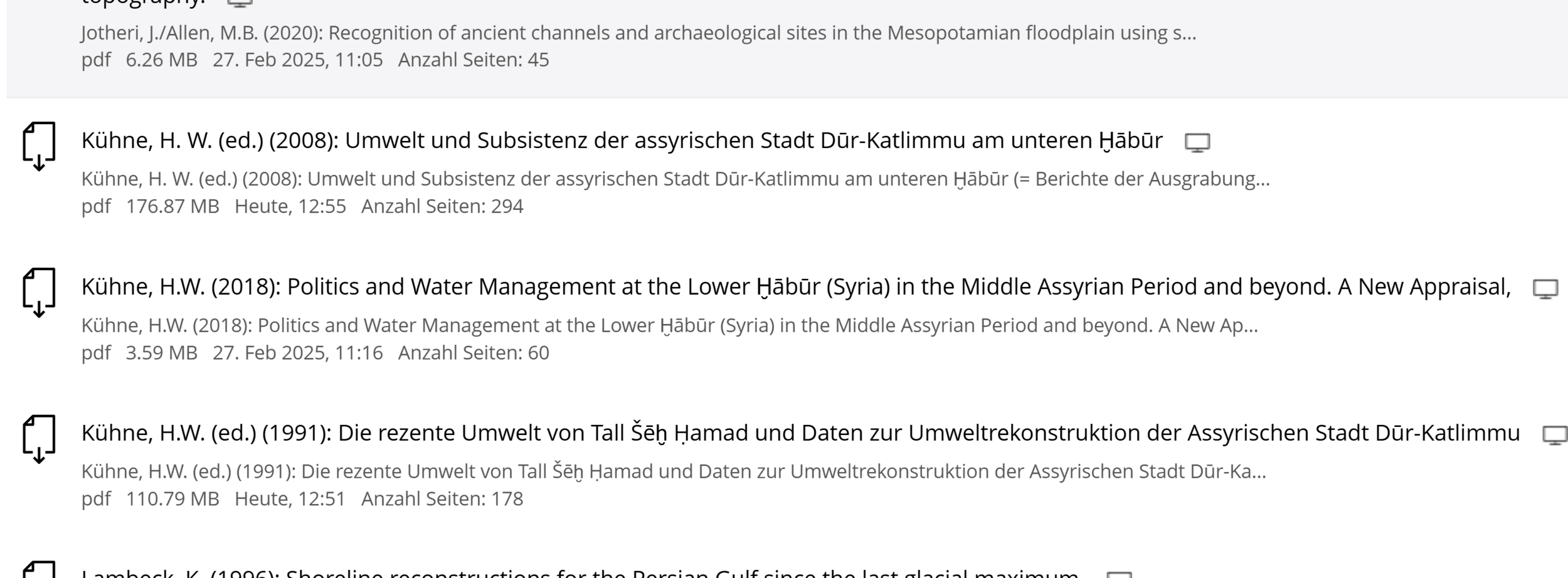Click timestamp 'Heute, 12:55'
1568x578 pixels.
coord(290,206)
